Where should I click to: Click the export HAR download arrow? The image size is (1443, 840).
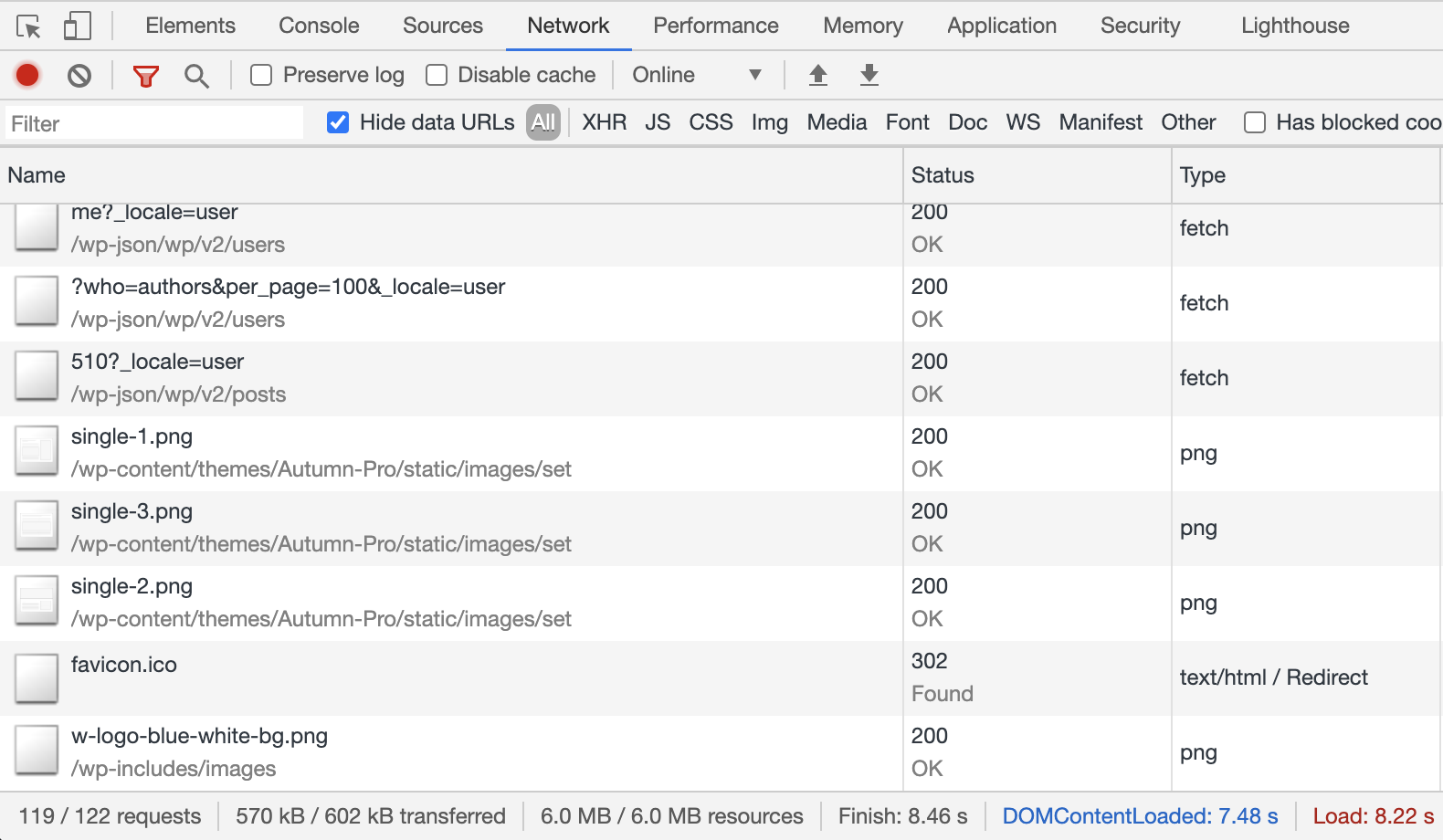[x=869, y=75]
